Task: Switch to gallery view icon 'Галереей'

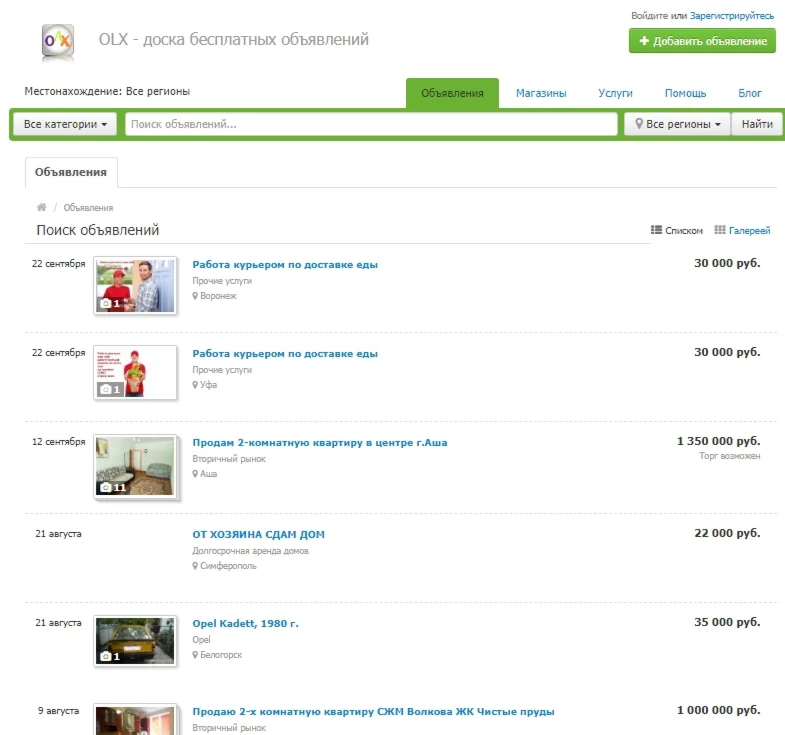Action: pyautogui.click(x=719, y=230)
